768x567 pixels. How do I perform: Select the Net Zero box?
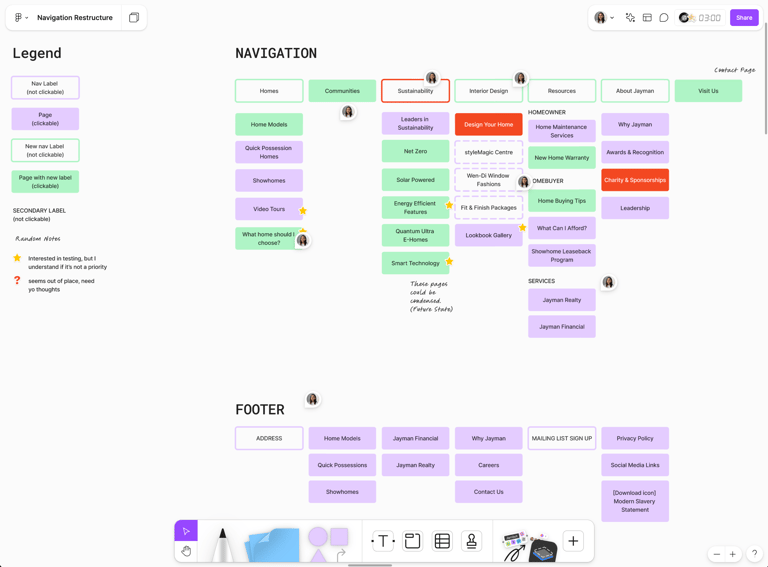click(x=415, y=151)
